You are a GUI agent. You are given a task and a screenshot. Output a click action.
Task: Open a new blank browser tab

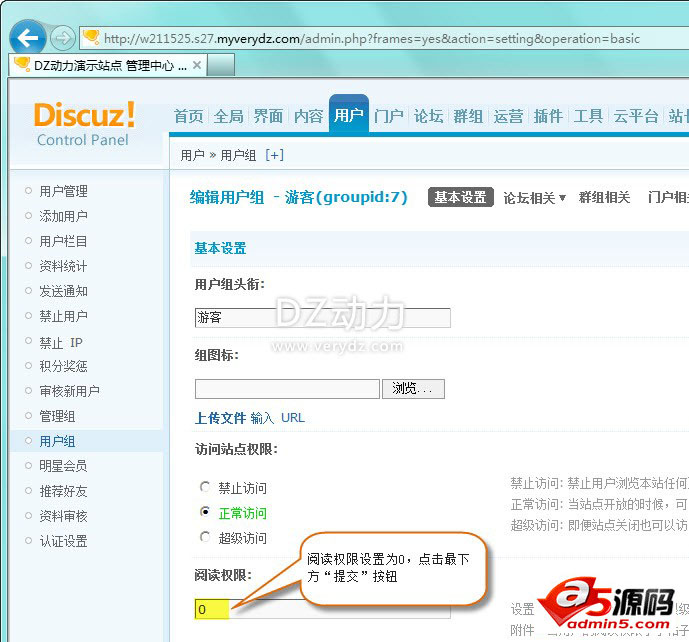tap(221, 65)
